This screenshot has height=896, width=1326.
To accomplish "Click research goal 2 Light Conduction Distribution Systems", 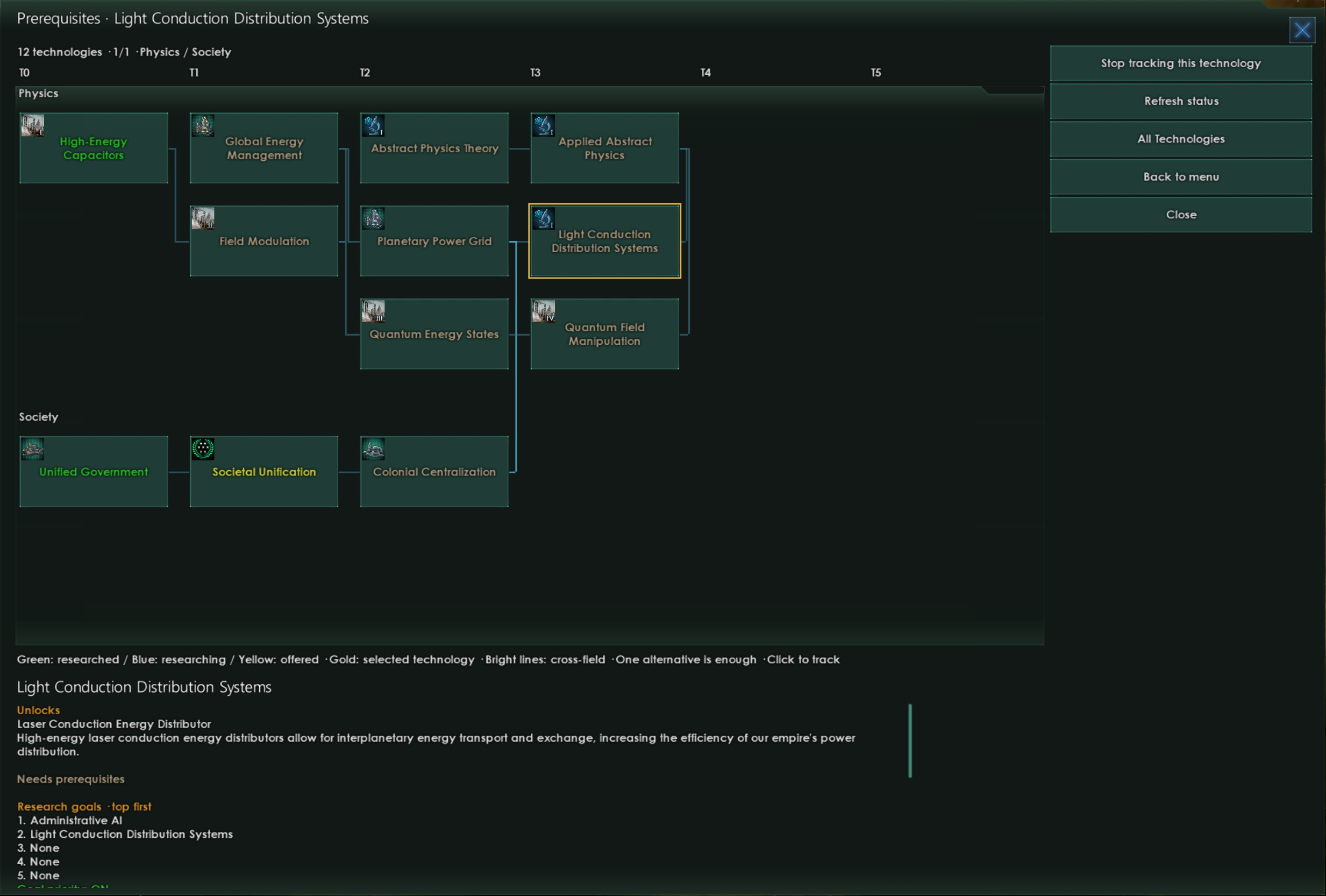I will pyautogui.click(x=125, y=834).
